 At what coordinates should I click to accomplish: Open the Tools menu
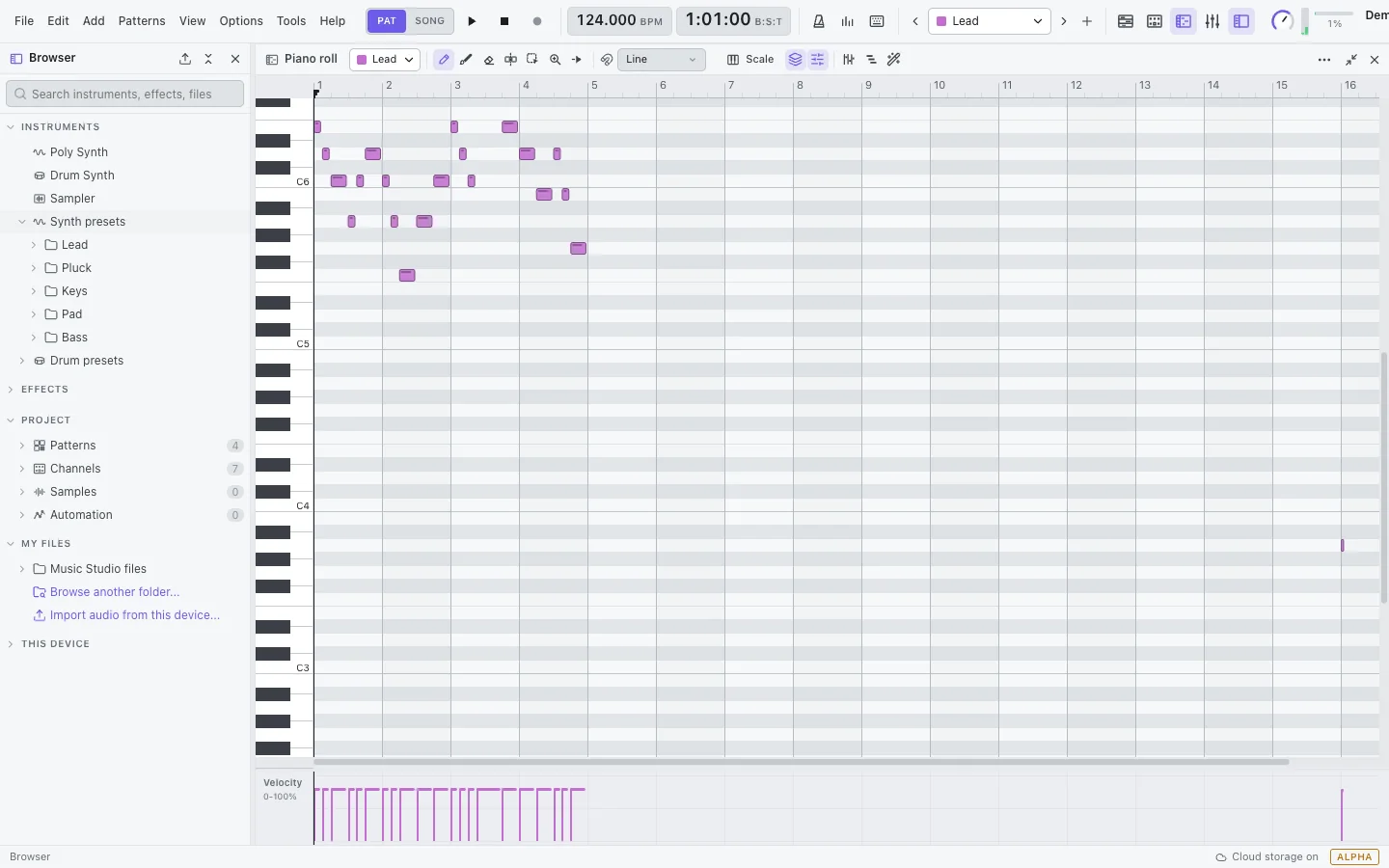pos(291,21)
